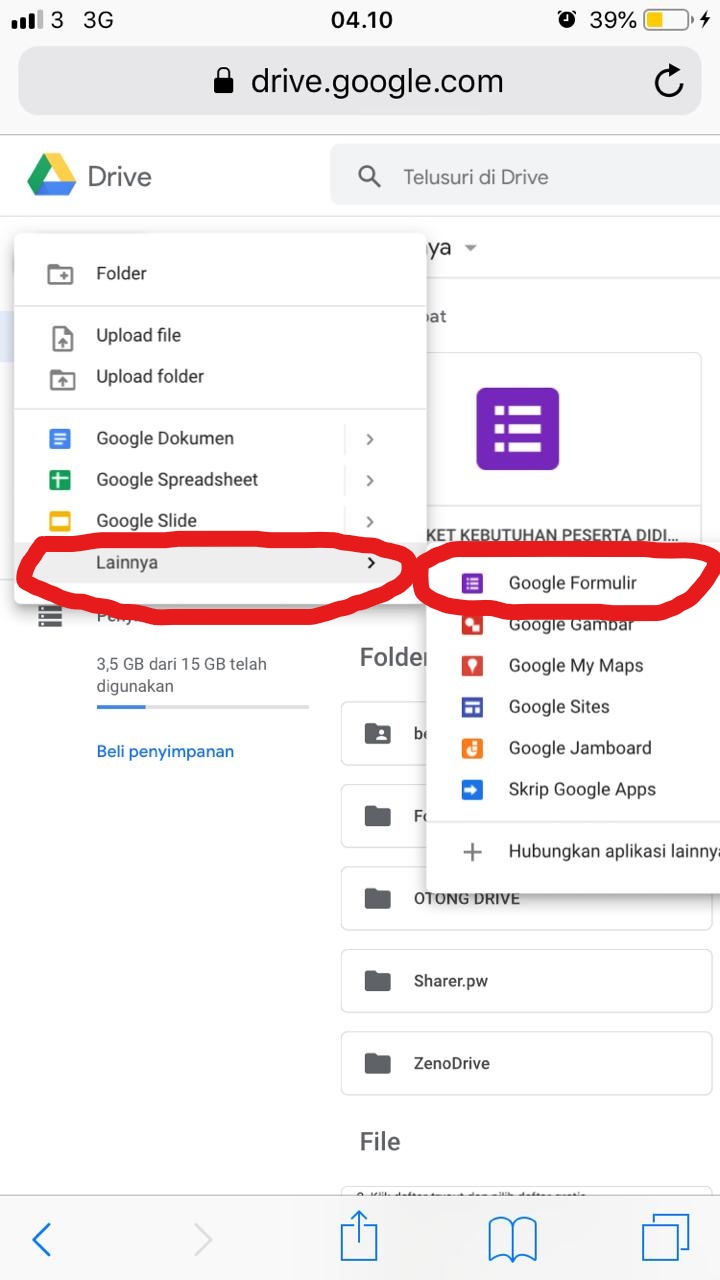Click the Upload file icon

pos(62,338)
